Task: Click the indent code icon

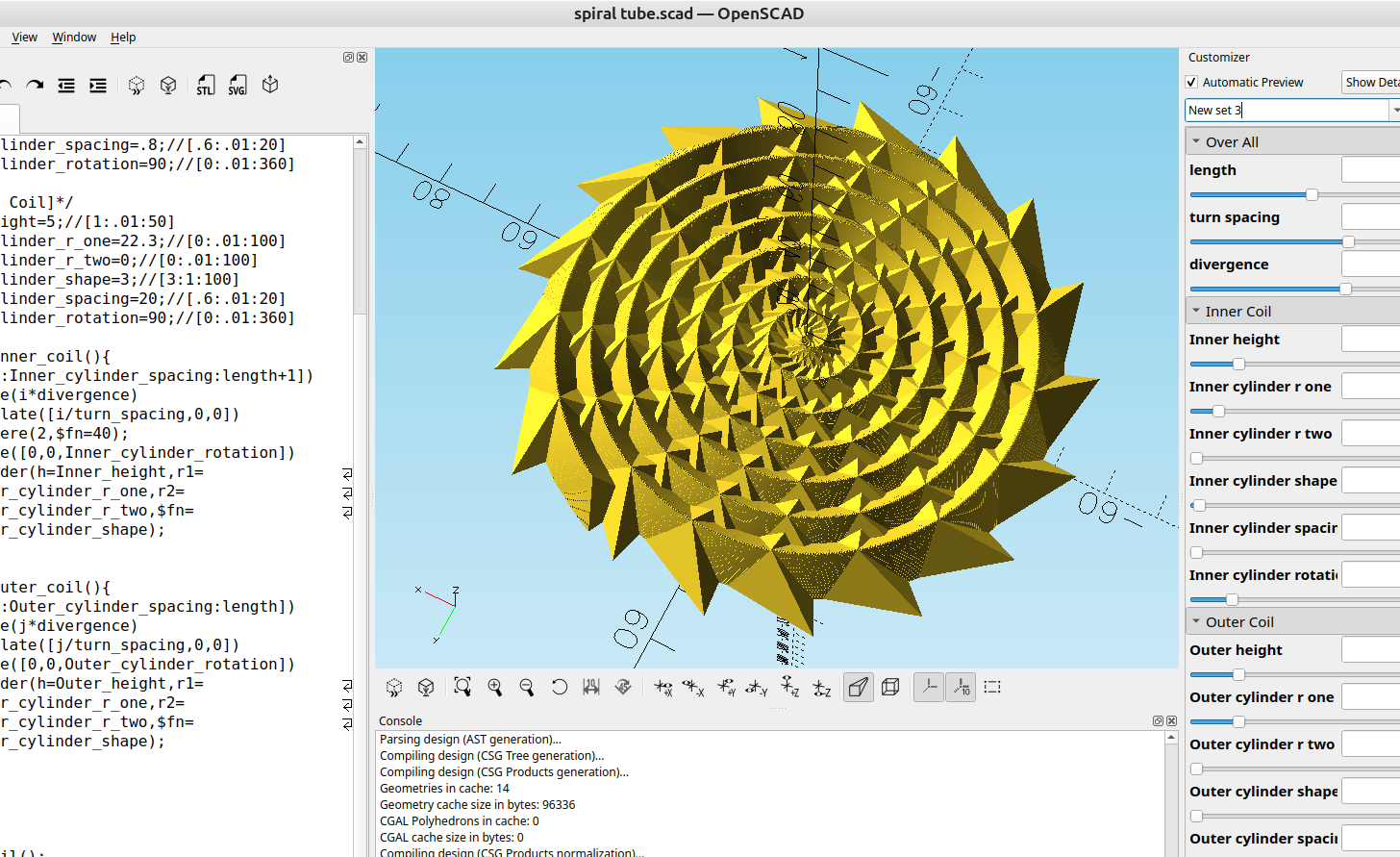Action: (97, 85)
